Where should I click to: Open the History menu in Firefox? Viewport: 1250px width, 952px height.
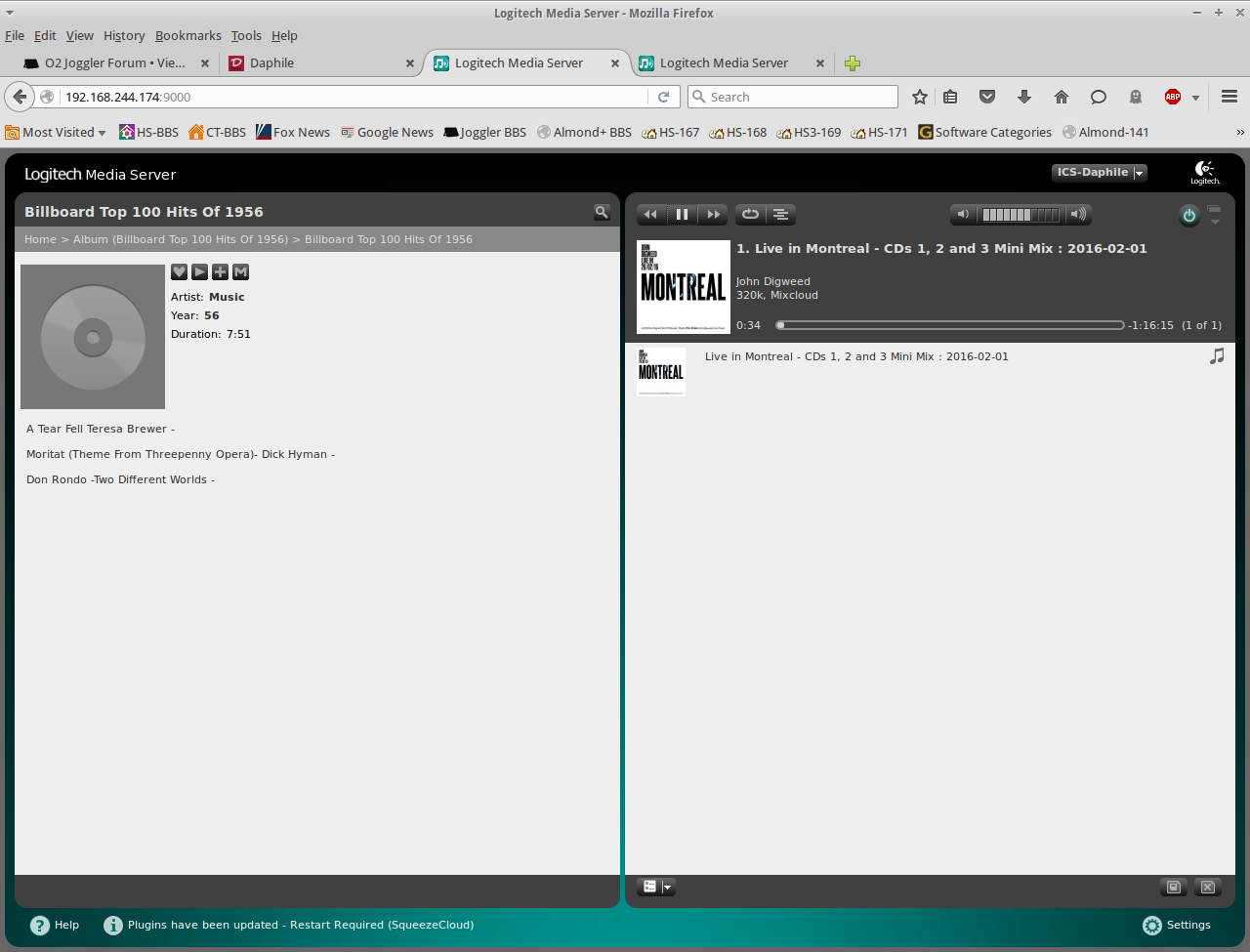124,36
